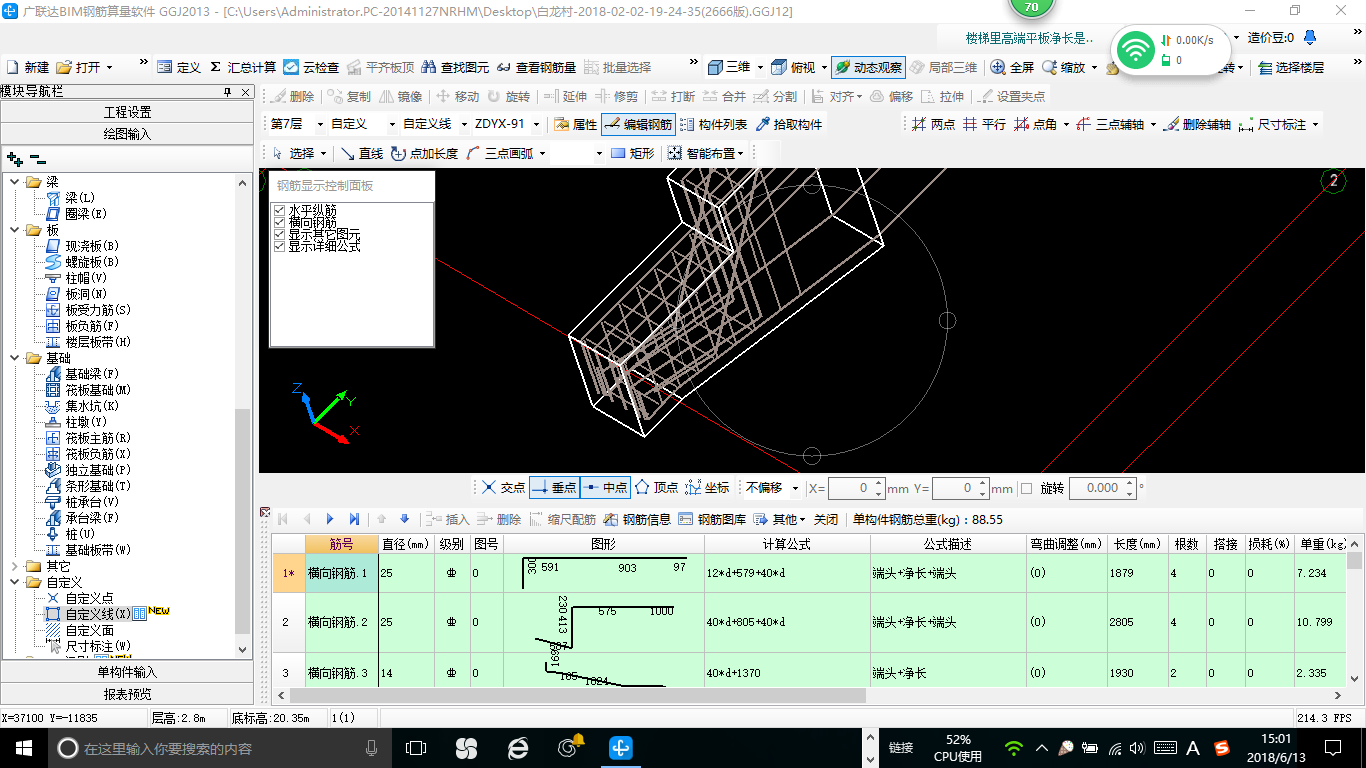Viewport: 1366px width, 768px height.
Task: Expand the 其它 tree node
Action: 14,566
